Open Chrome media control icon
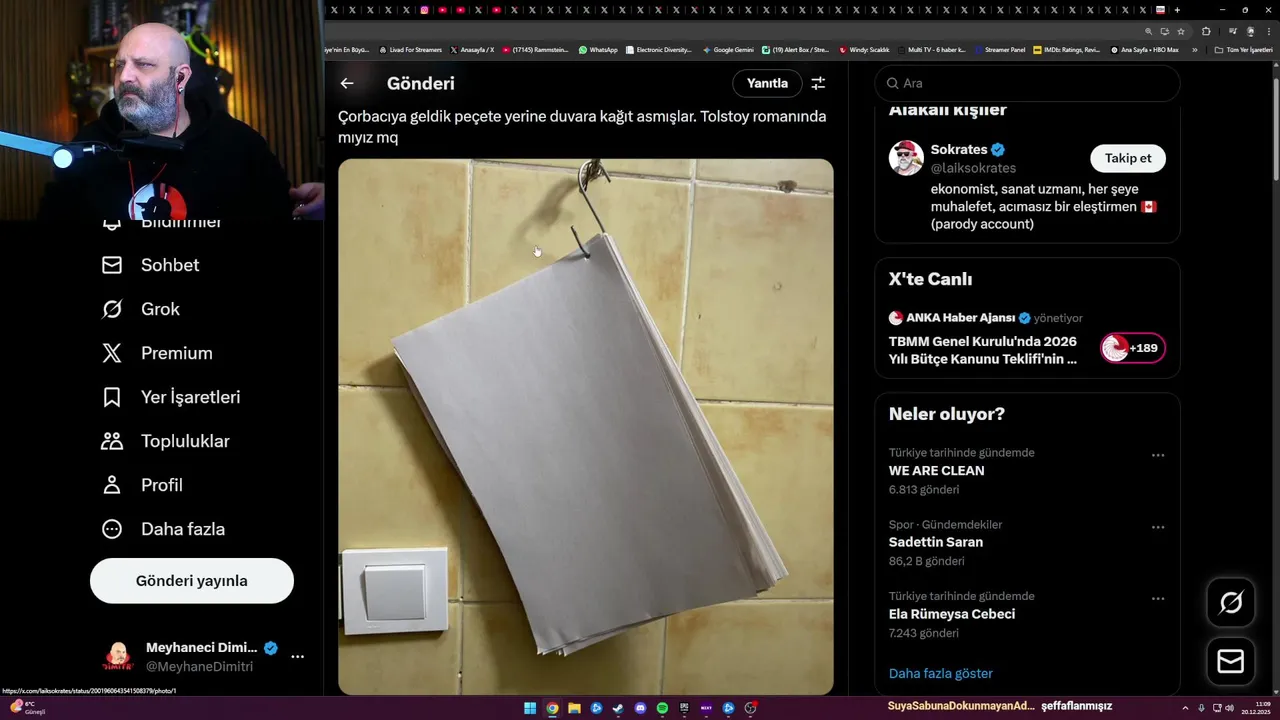This screenshot has width=1280, height=720. (1233, 31)
